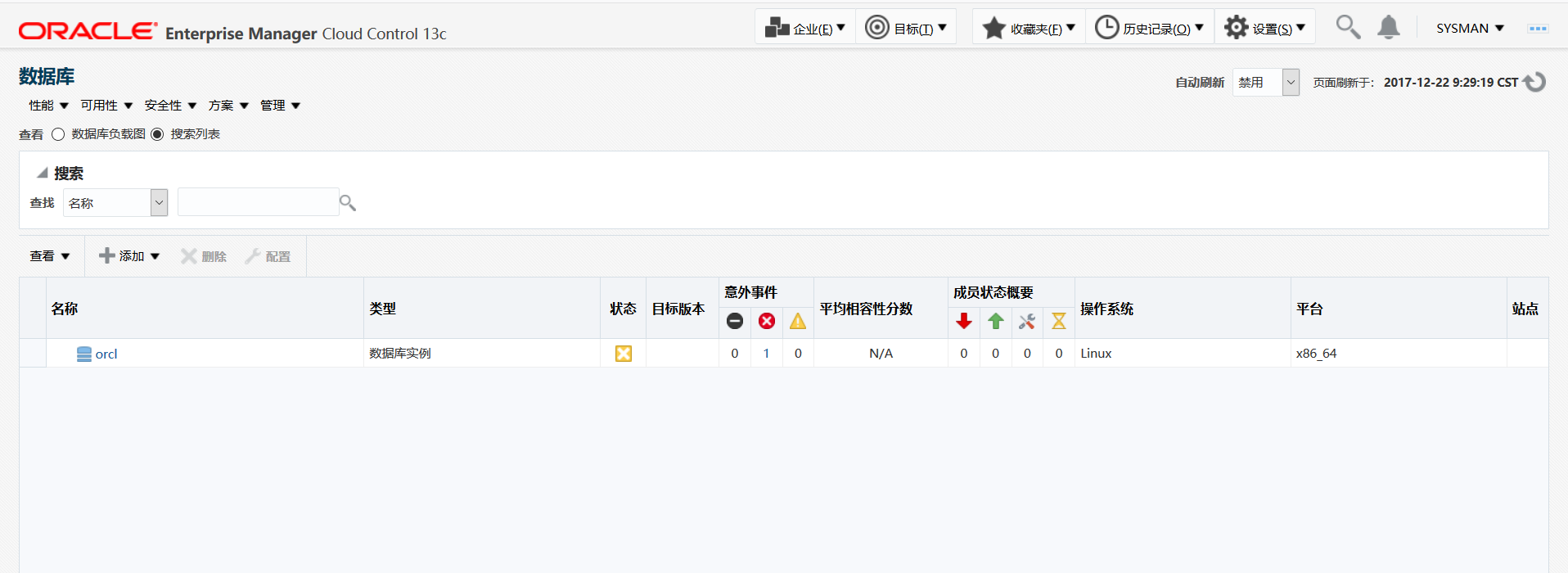Open the 管理 menu
Screen dimensions: 1568x573
[x=280, y=106]
